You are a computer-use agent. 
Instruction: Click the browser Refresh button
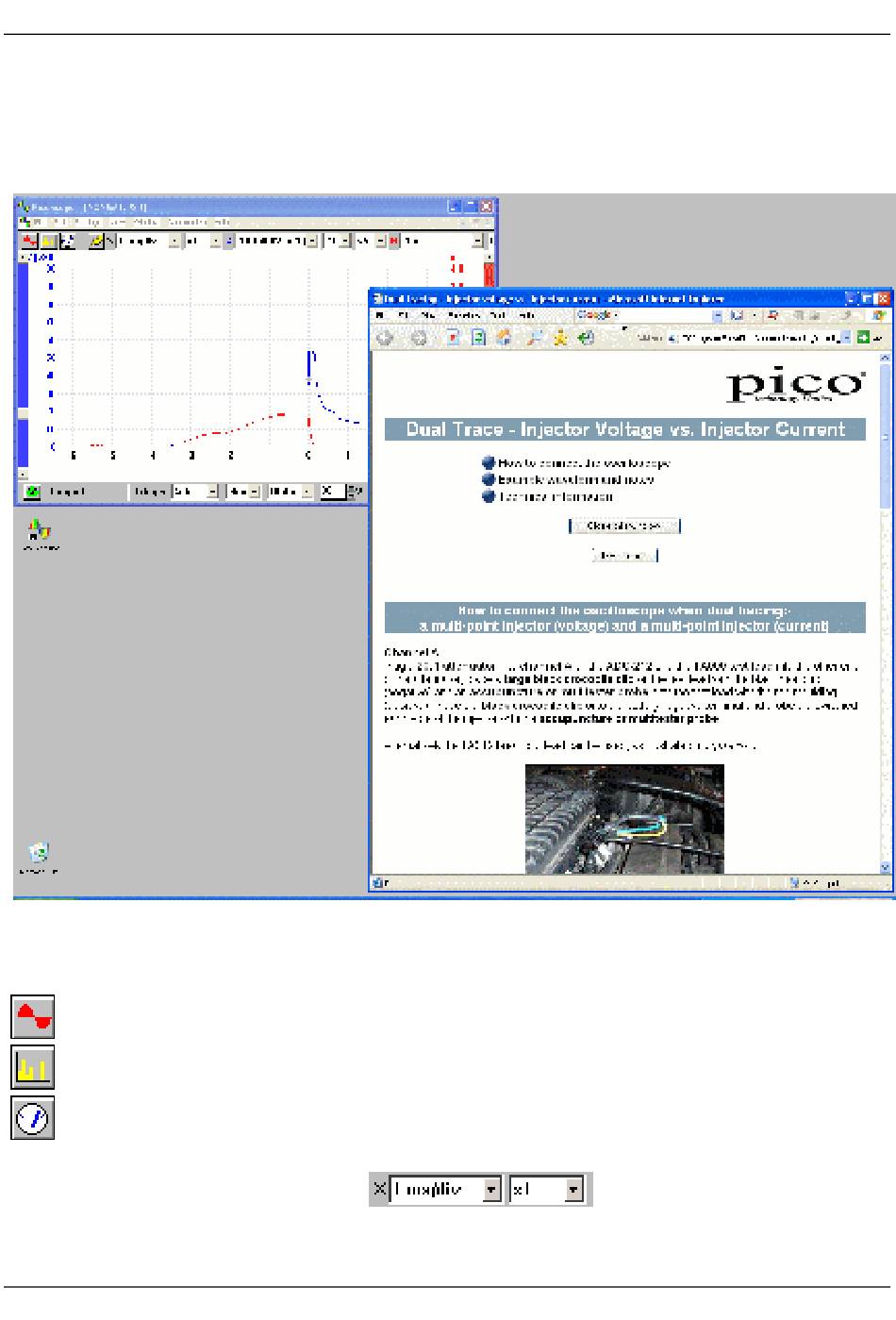(x=478, y=338)
